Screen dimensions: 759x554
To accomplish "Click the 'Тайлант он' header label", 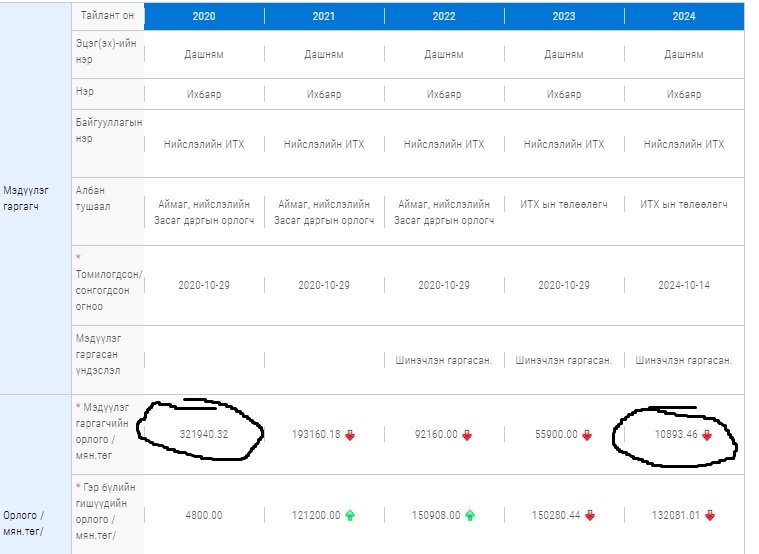I will [108, 17].
